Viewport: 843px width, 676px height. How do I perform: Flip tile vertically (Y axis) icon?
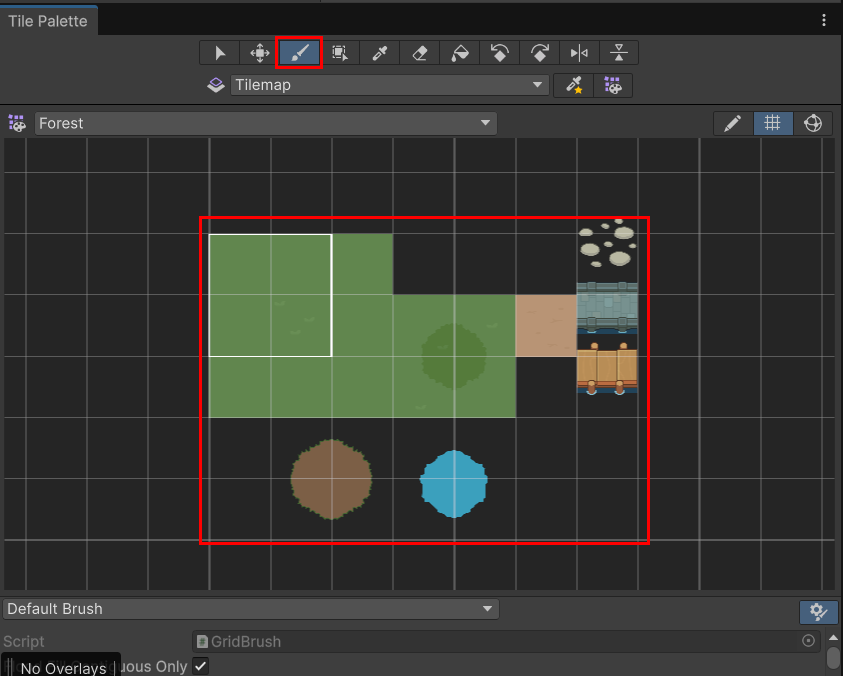[x=619, y=53]
